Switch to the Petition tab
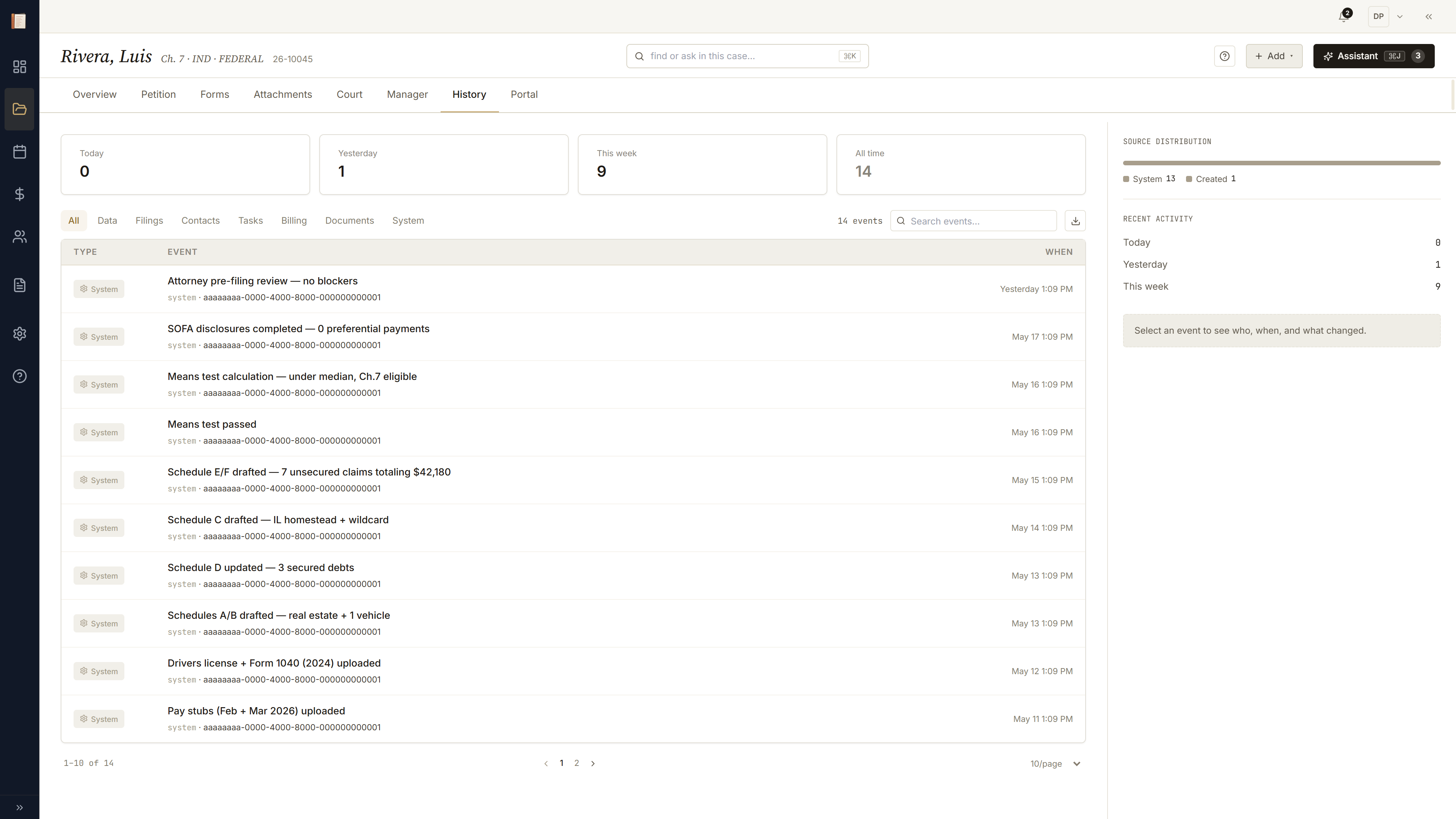 [158, 94]
